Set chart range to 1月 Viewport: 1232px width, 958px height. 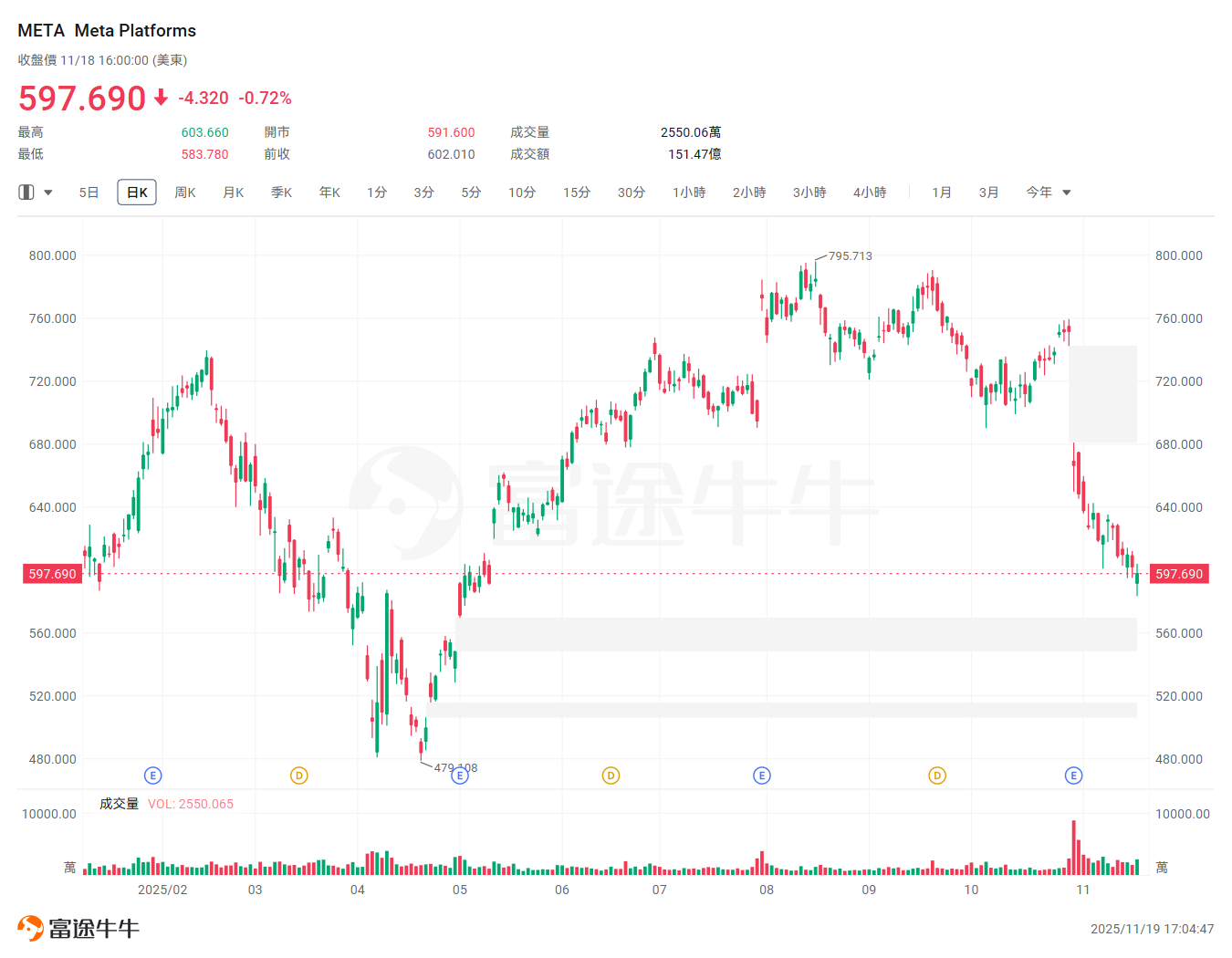(x=942, y=193)
